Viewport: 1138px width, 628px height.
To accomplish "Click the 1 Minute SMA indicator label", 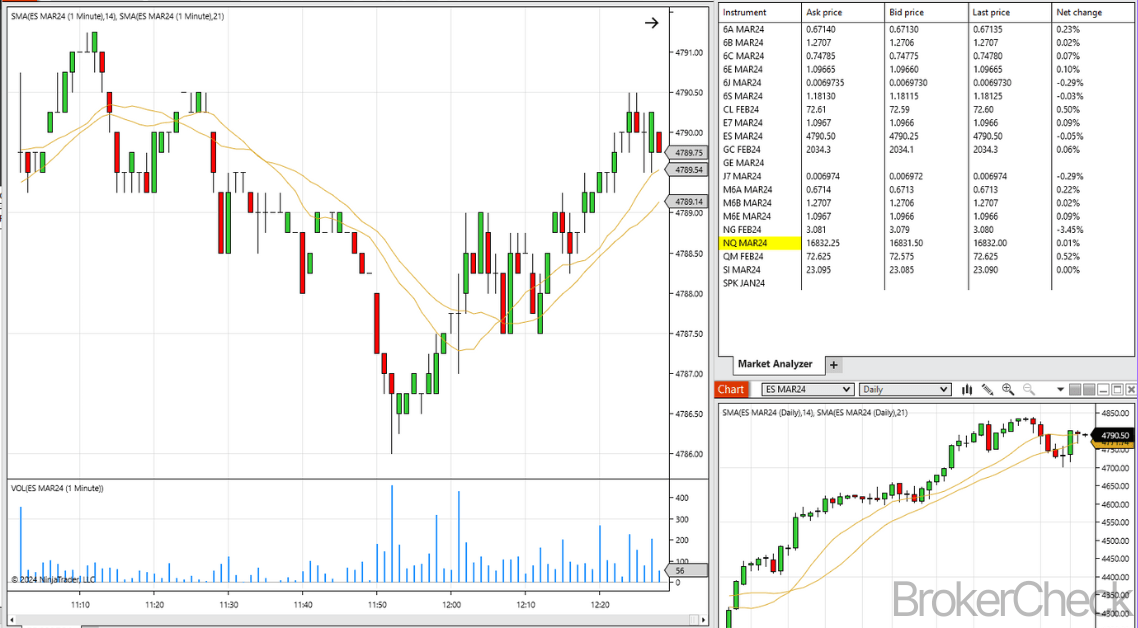I will (x=118, y=16).
